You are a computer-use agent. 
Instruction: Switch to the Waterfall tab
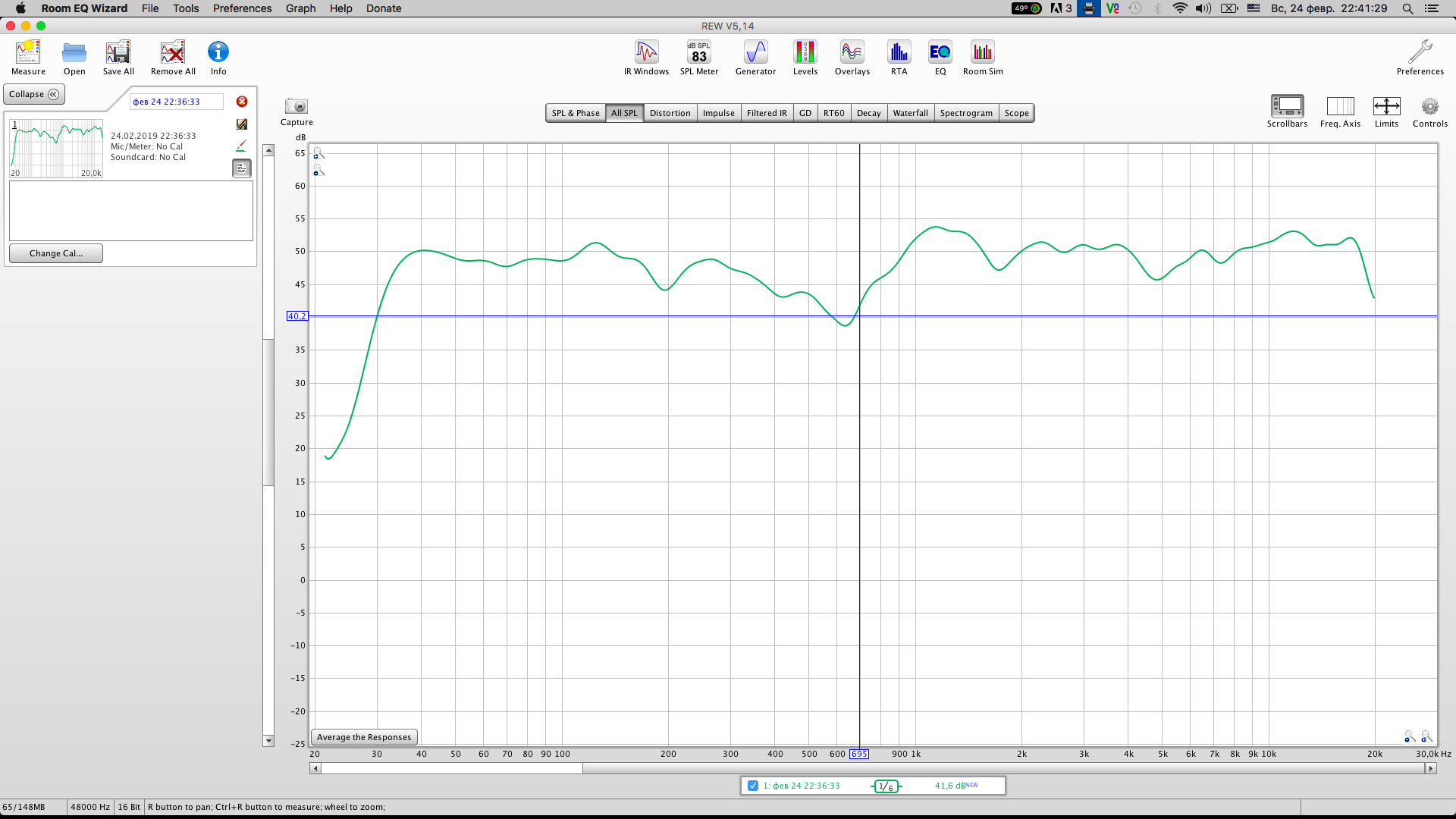(910, 113)
